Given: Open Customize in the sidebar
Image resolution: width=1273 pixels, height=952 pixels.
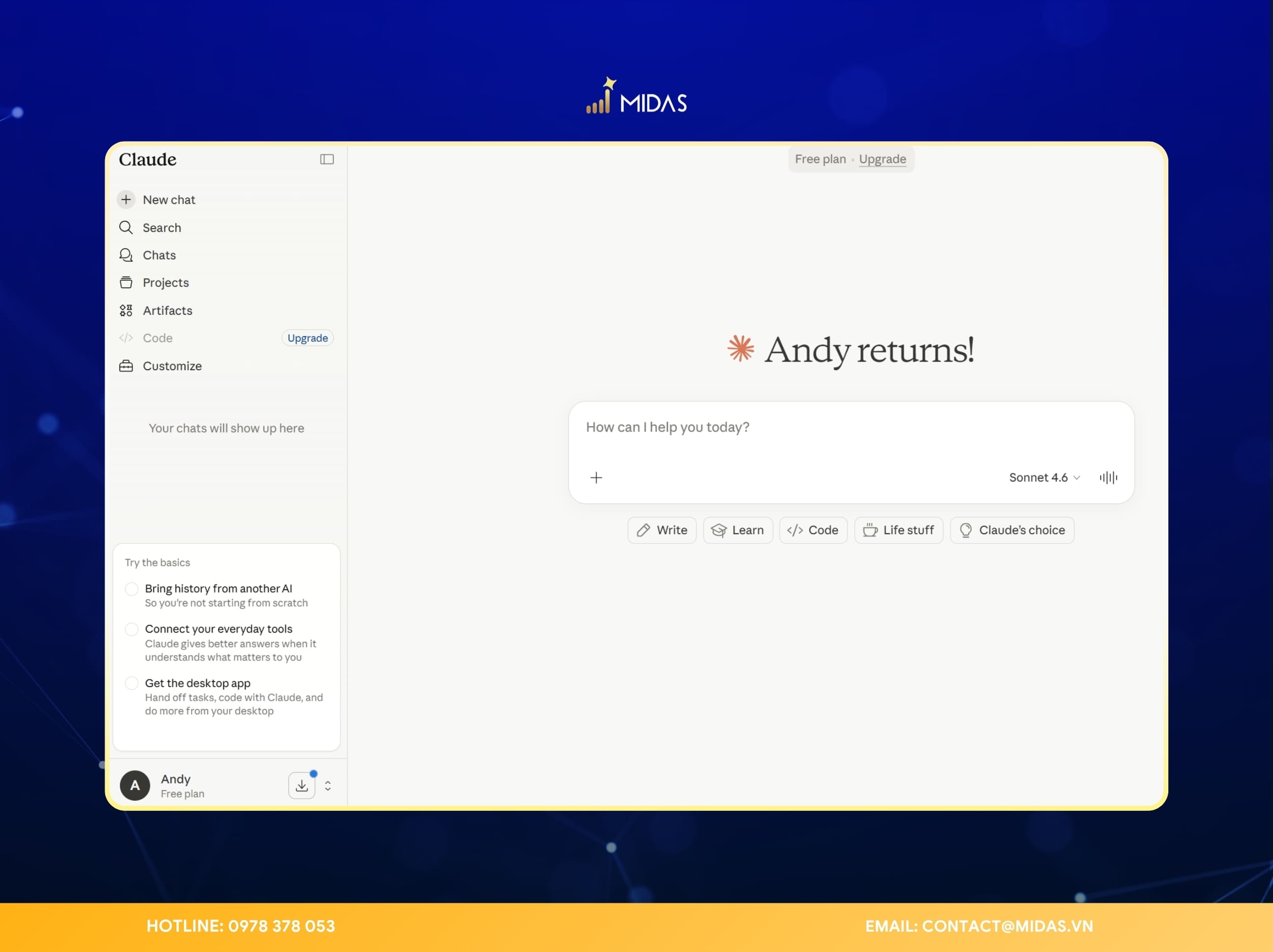Looking at the screenshot, I should point(225,366).
